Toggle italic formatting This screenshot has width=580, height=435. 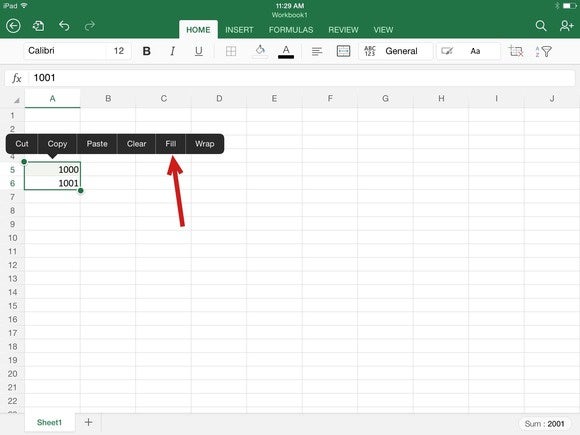[x=172, y=51]
